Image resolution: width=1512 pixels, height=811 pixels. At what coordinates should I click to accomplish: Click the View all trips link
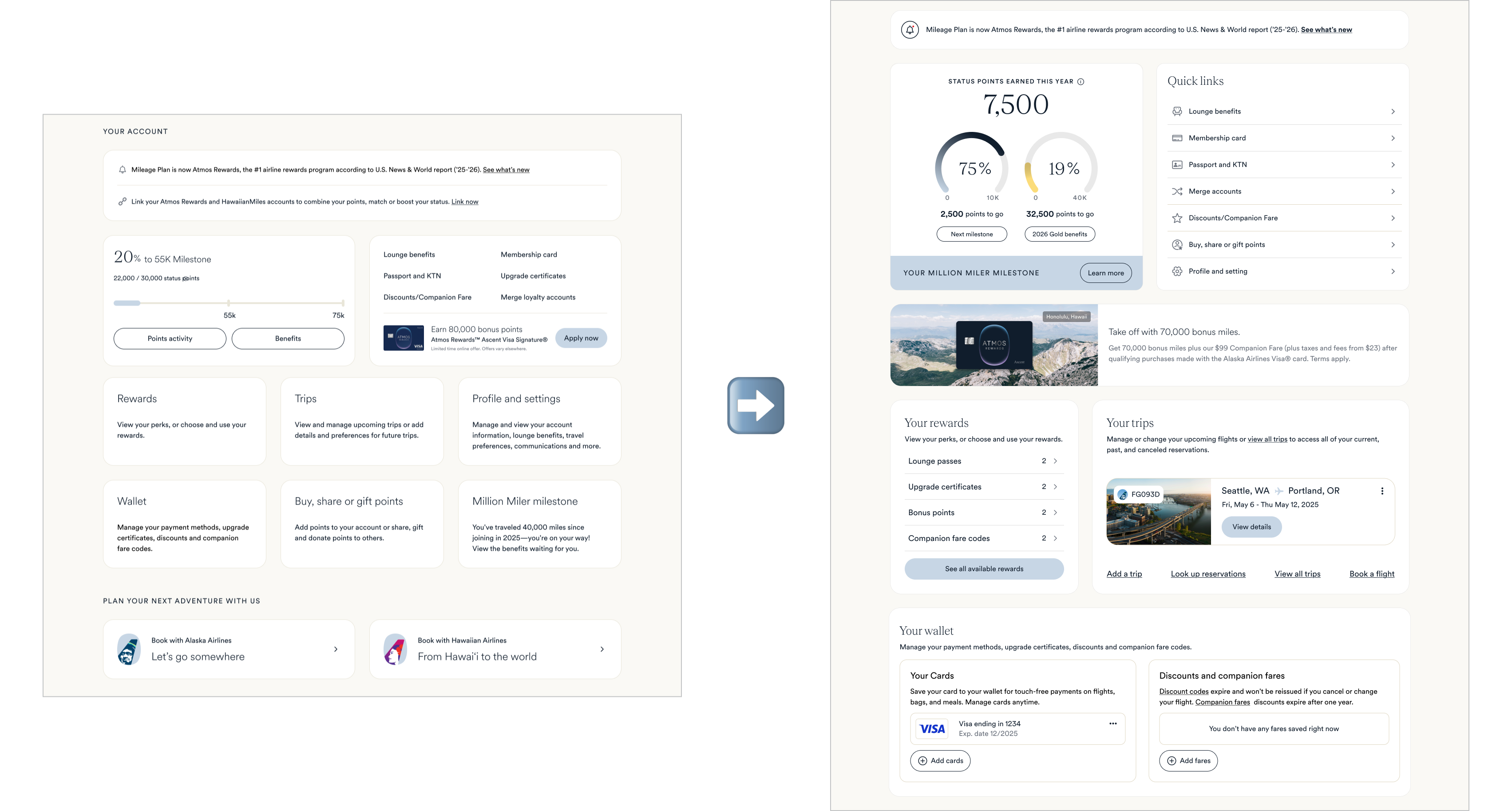(1297, 574)
